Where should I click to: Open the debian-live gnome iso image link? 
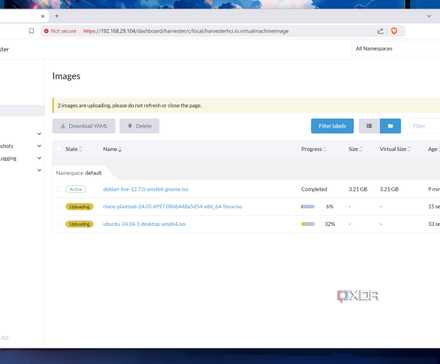point(146,189)
